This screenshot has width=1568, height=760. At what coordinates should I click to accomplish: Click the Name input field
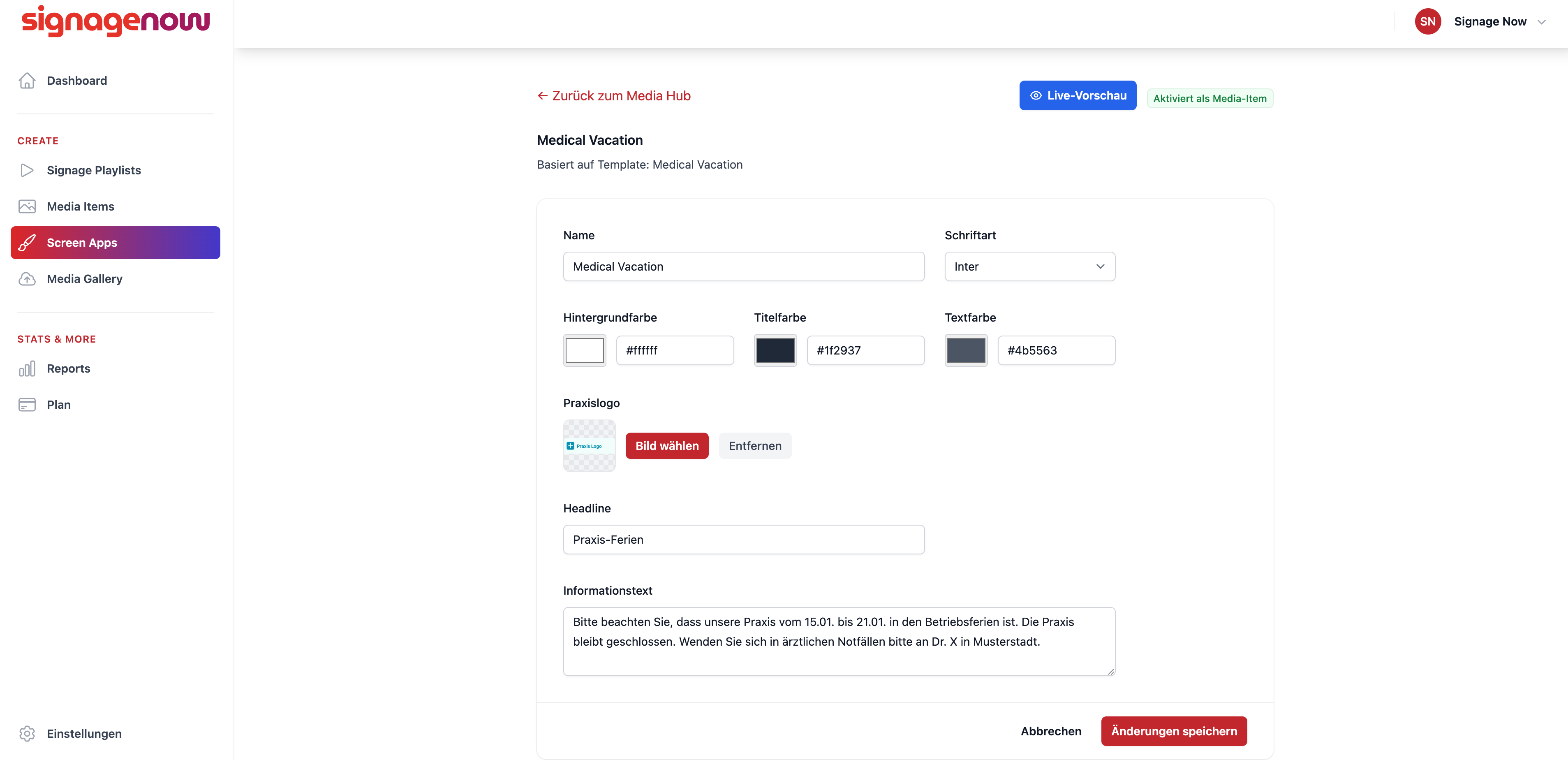click(743, 267)
